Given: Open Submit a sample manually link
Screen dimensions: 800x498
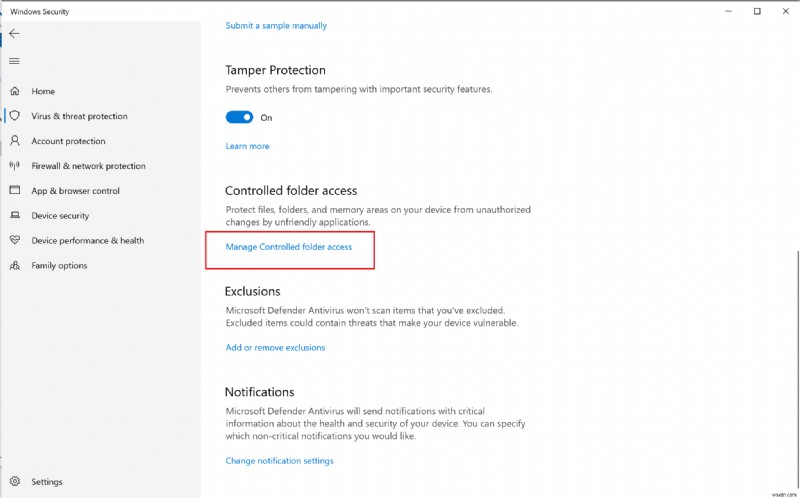Looking at the screenshot, I should [276, 25].
